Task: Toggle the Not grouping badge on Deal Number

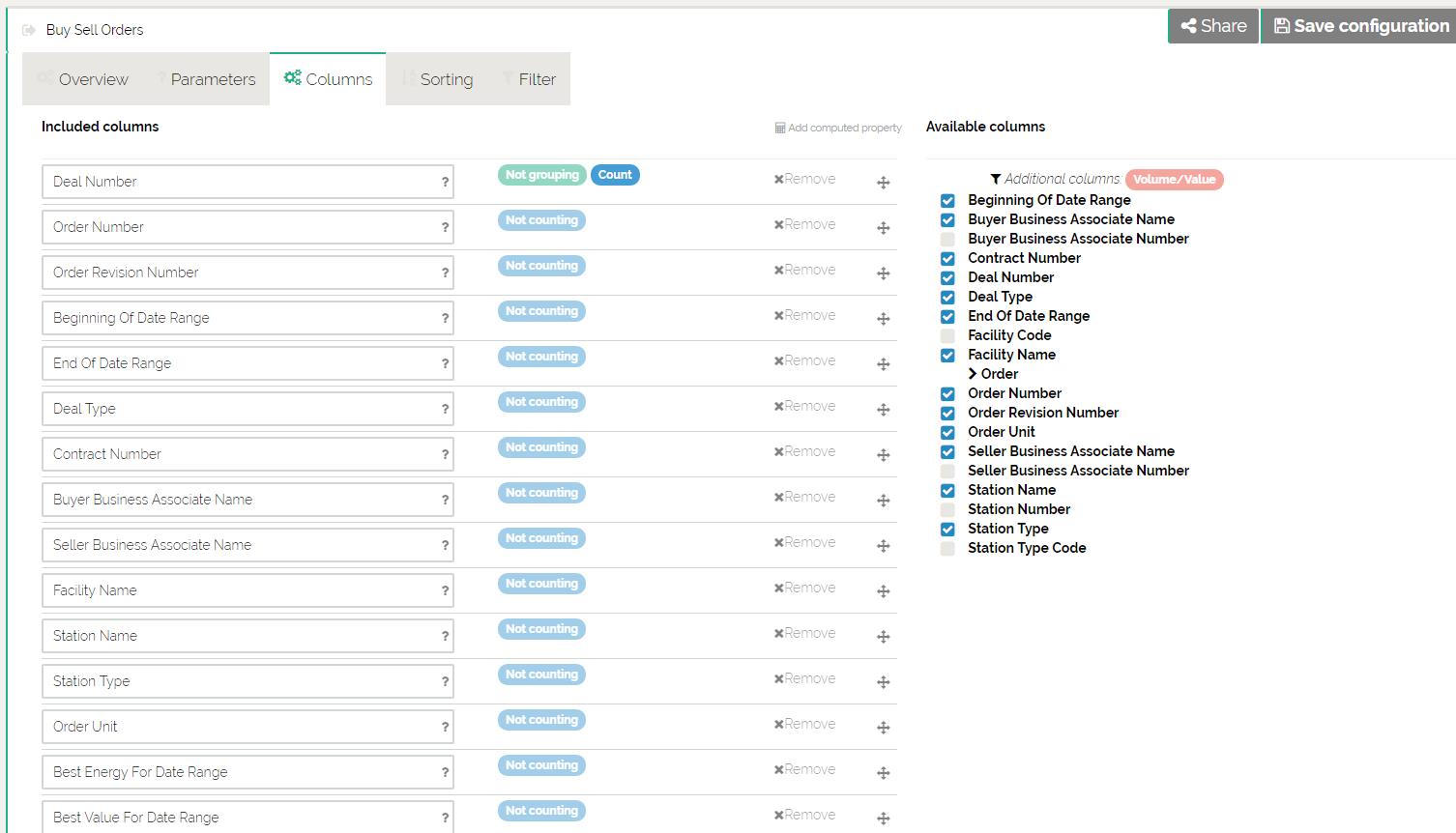Action: tap(541, 175)
